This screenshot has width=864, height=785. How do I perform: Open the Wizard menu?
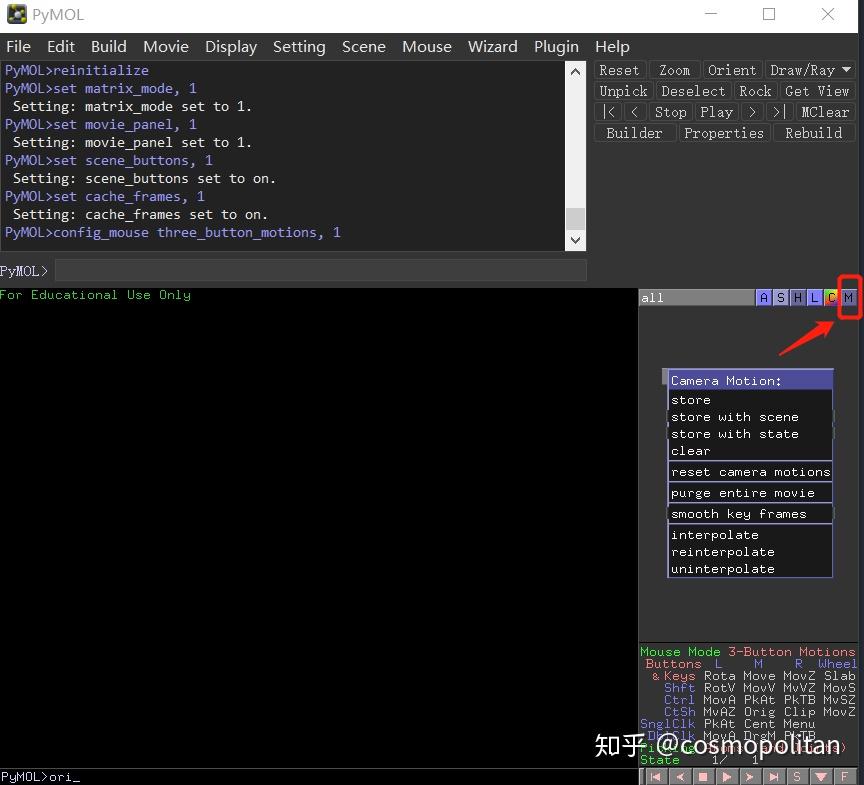492,46
